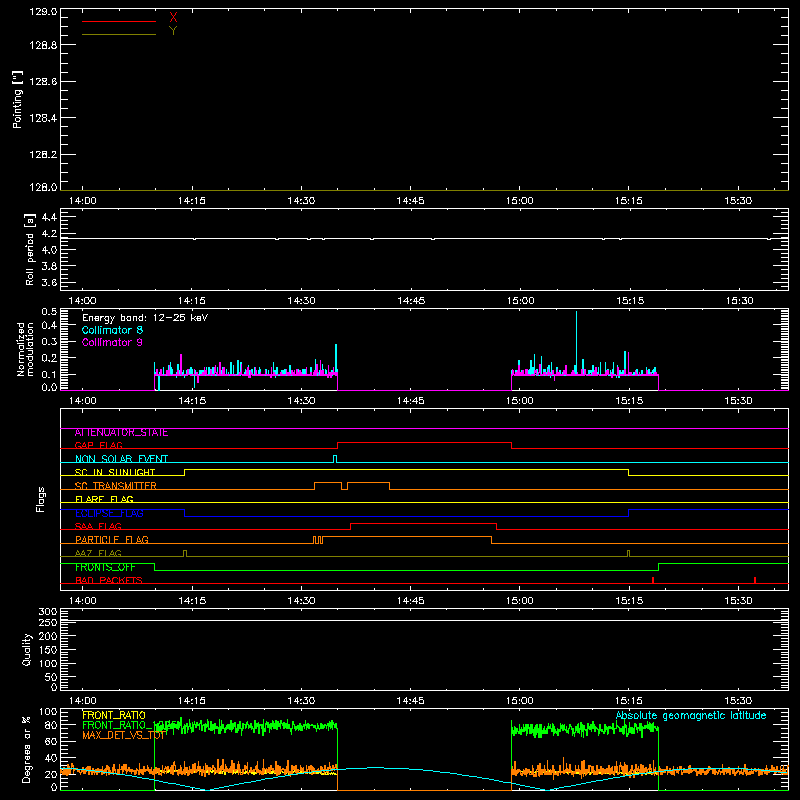Click the SC_IN_SUNLIGHT flag label
This screenshot has height=800, width=800.
click(115, 472)
